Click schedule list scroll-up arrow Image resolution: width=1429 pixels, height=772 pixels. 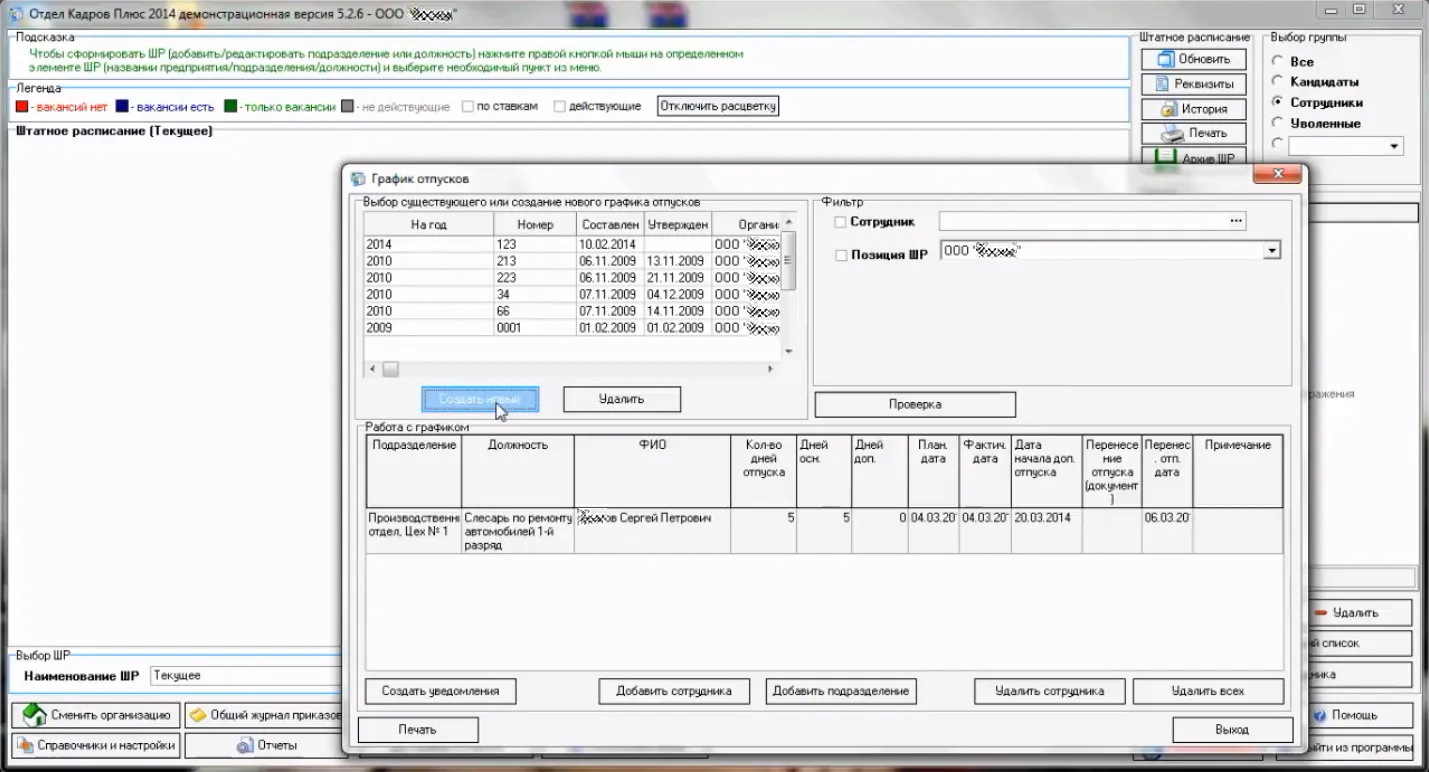(x=788, y=222)
